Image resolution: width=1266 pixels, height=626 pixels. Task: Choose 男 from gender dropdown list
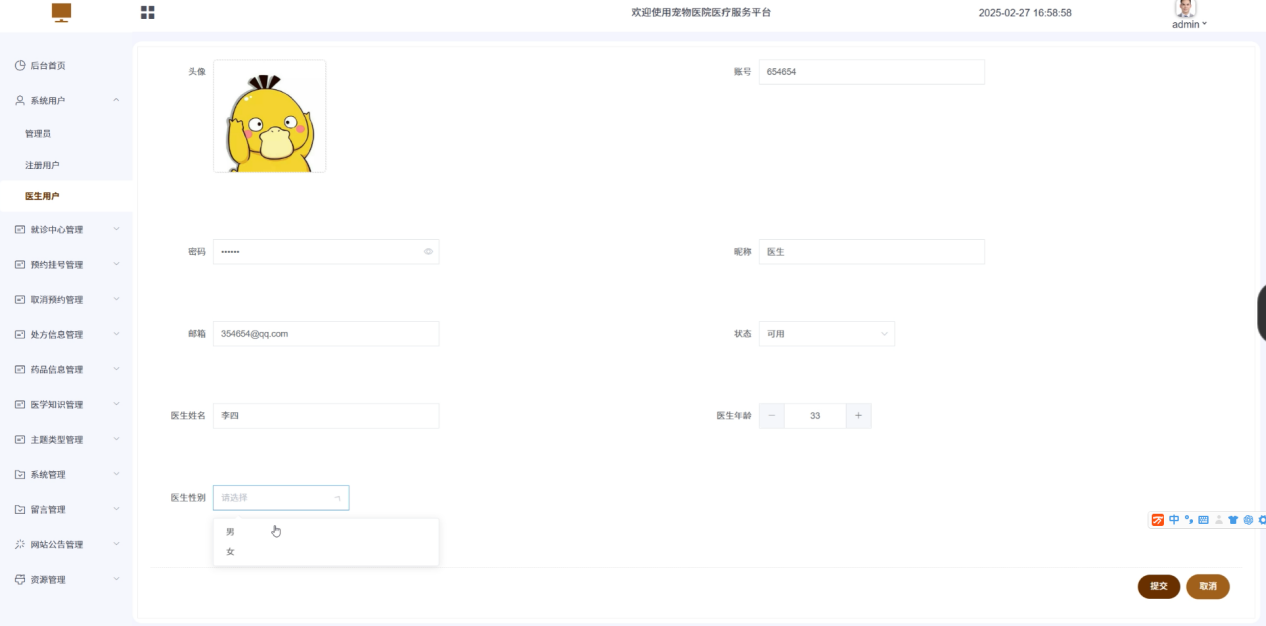click(326, 532)
